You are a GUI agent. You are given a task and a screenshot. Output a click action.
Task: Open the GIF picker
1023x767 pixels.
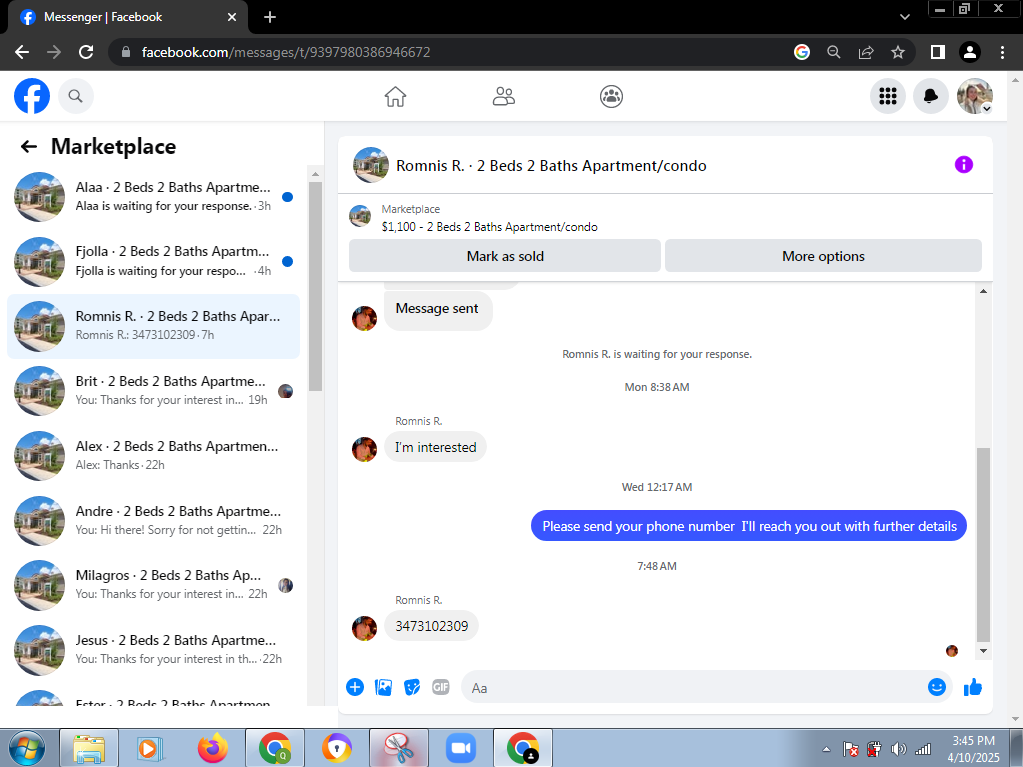[440, 687]
